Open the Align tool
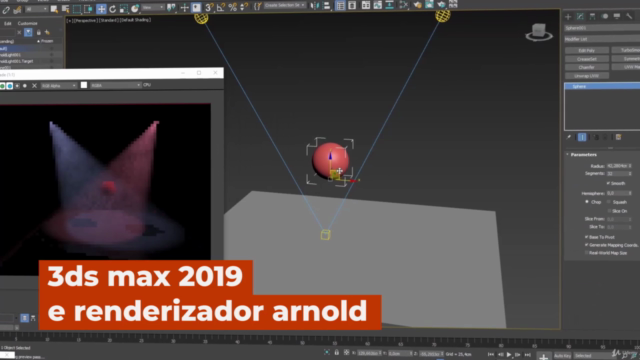The image size is (640, 360). (x=327, y=6)
